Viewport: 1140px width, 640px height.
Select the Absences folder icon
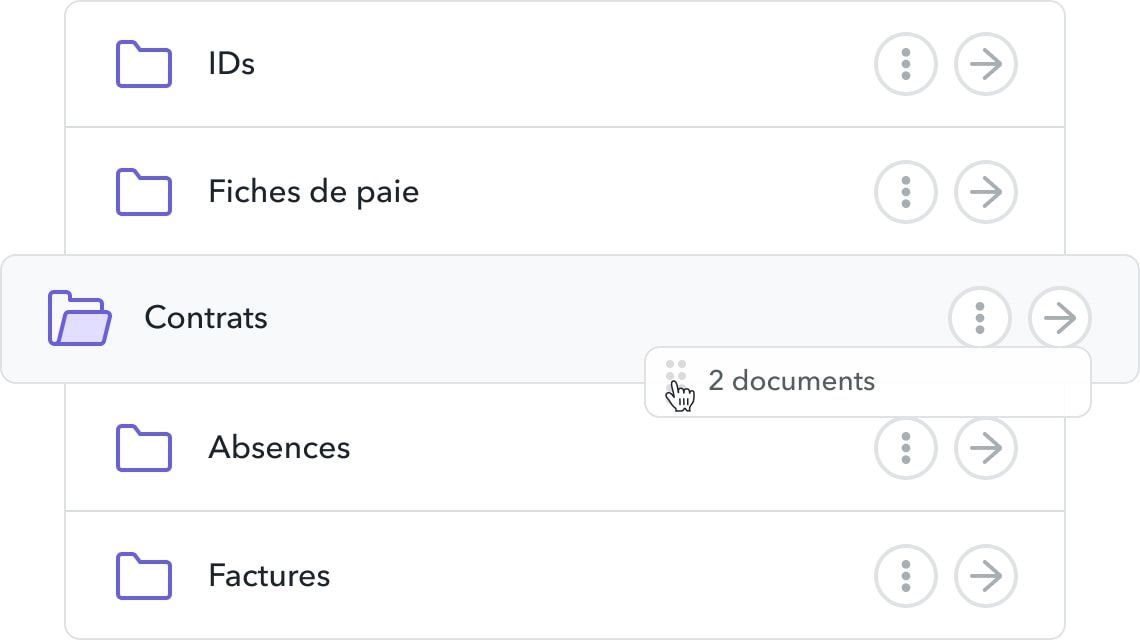(x=144, y=448)
